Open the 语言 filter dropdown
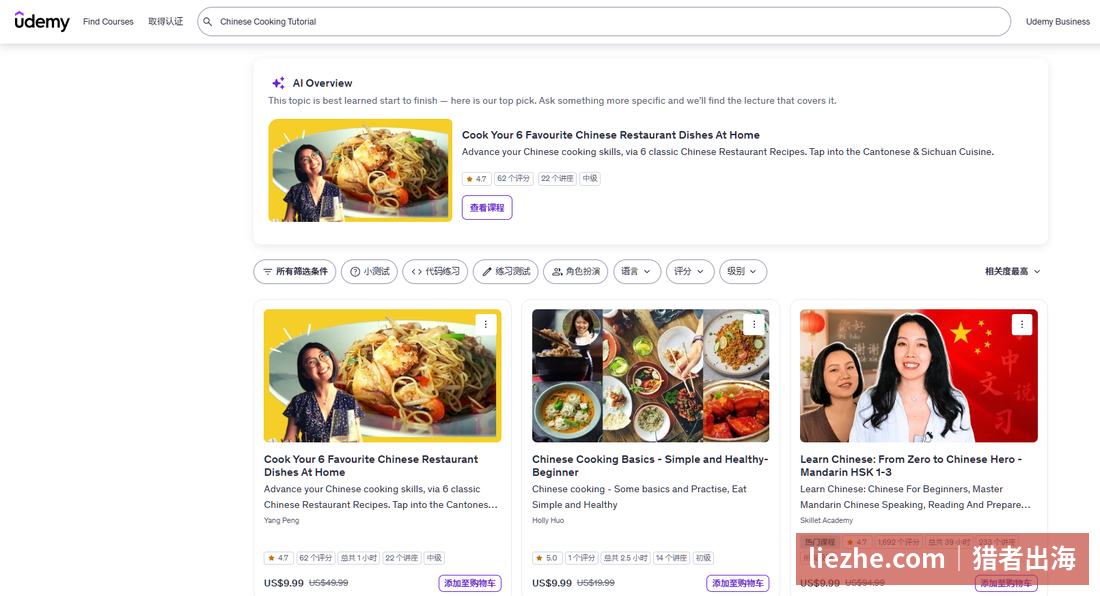 pos(637,271)
